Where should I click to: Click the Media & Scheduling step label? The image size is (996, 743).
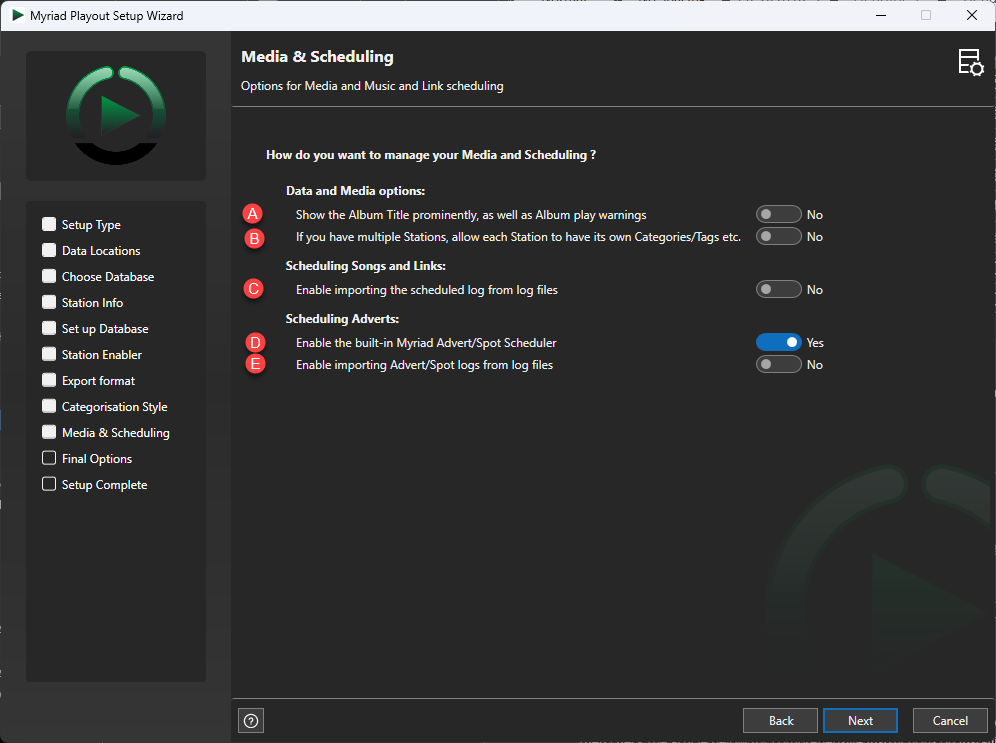coord(116,433)
